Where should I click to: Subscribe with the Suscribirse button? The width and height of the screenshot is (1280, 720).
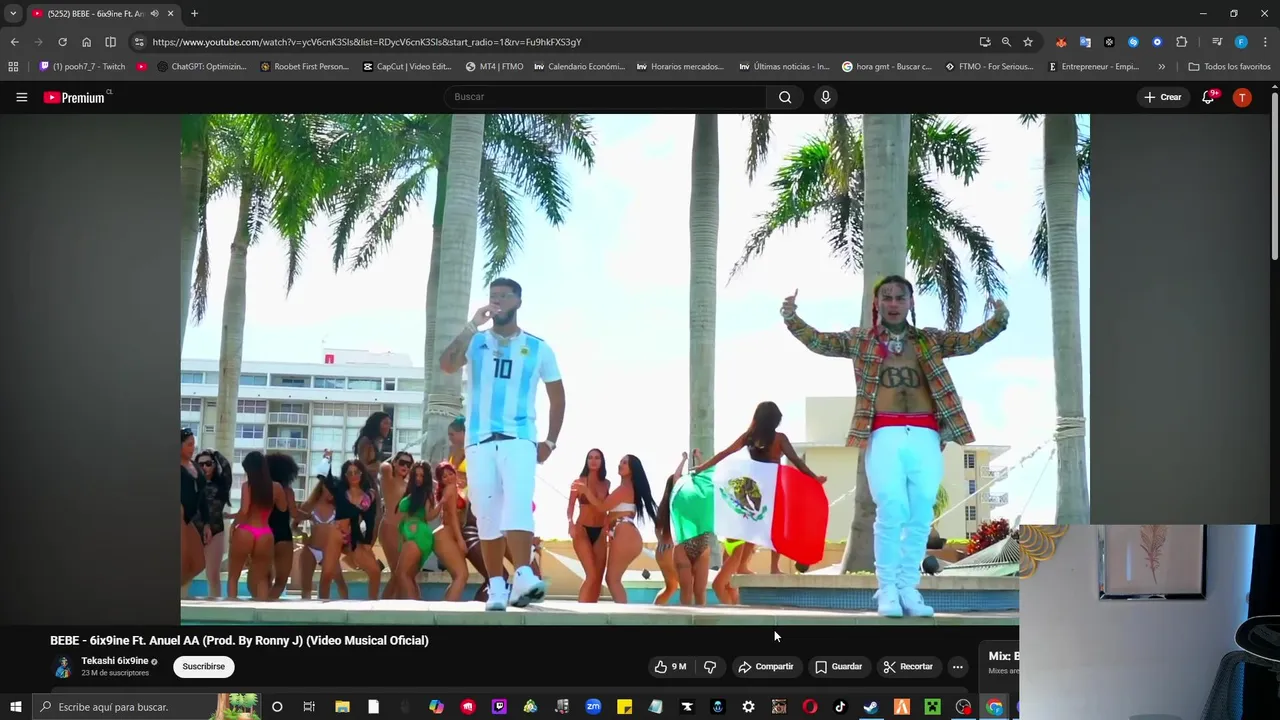coord(204,667)
